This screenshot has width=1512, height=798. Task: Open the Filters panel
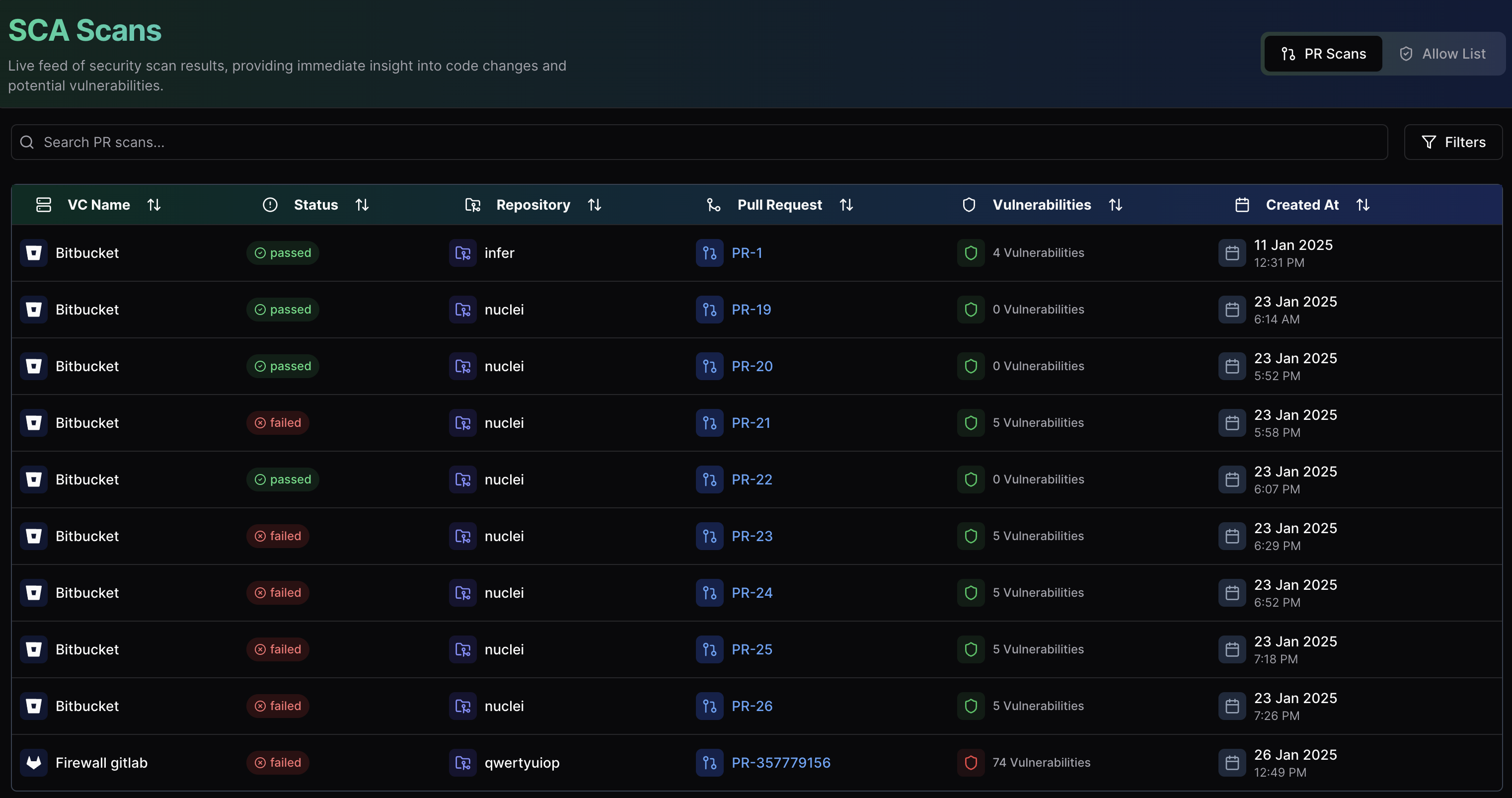click(1453, 142)
